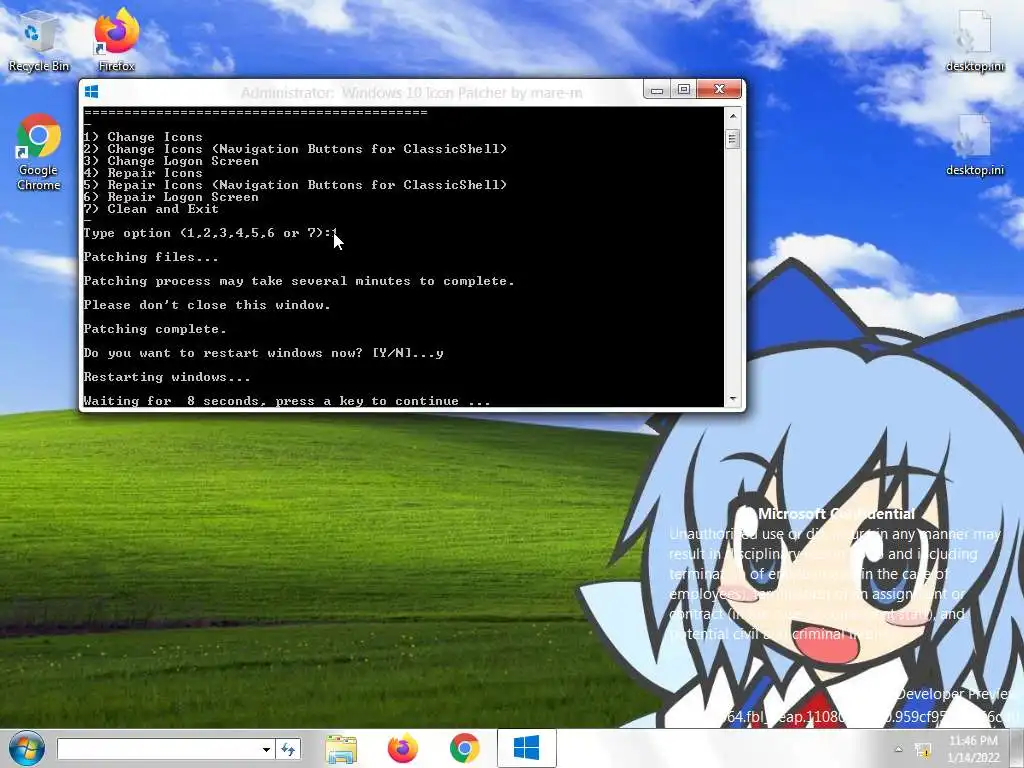
Task: Click the 'Restarting windows...' line
Action: pyautogui.click(x=167, y=377)
